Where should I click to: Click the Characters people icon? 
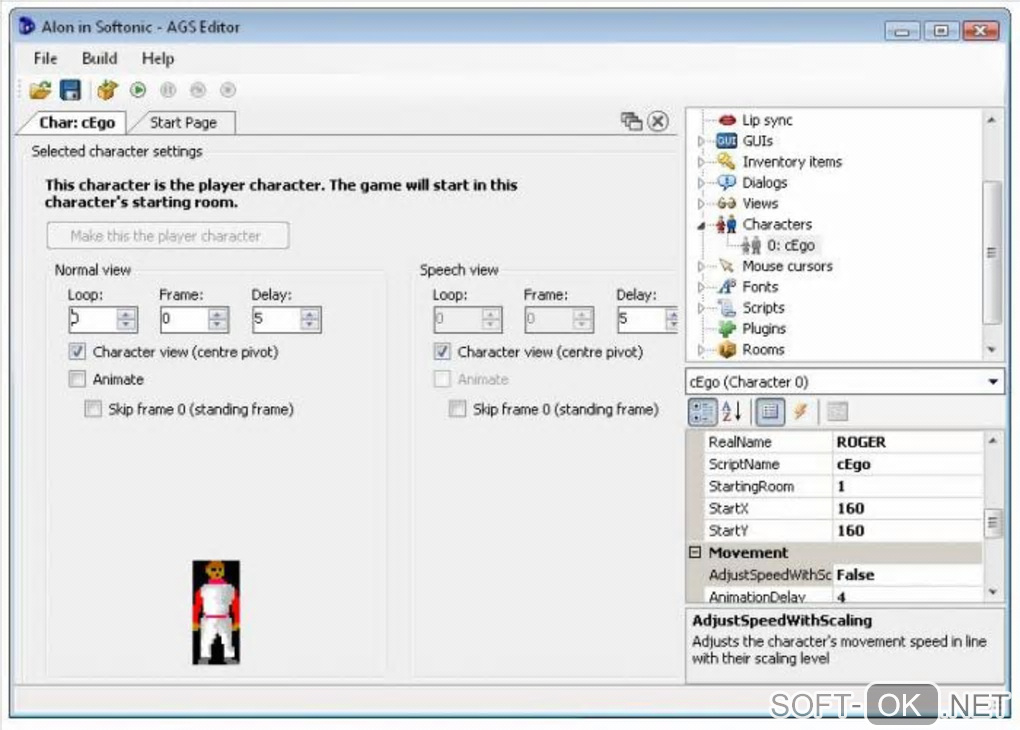coord(726,224)
